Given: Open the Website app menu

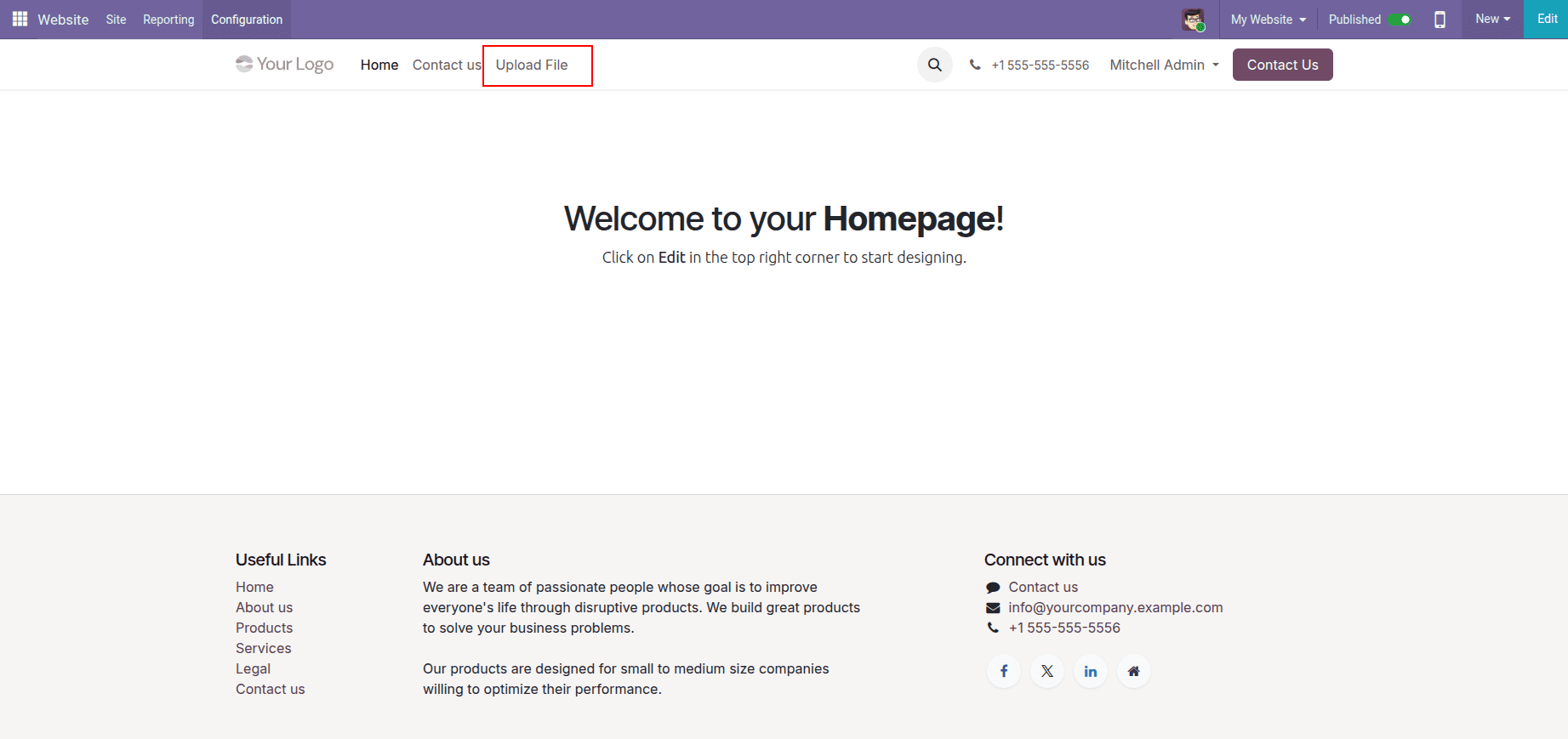Looking at the screenshot, I should (63, 20).
